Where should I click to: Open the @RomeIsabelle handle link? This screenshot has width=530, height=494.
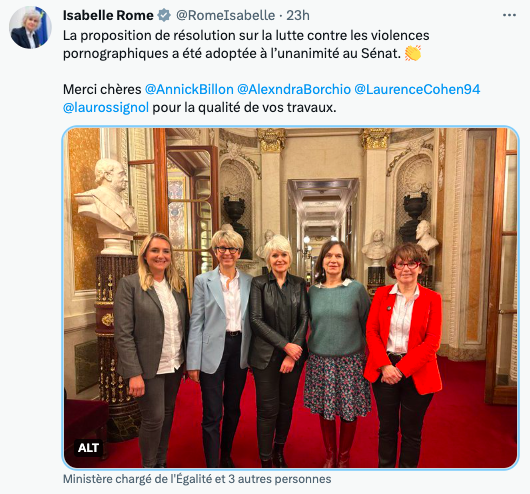click(x=225, y=16)
